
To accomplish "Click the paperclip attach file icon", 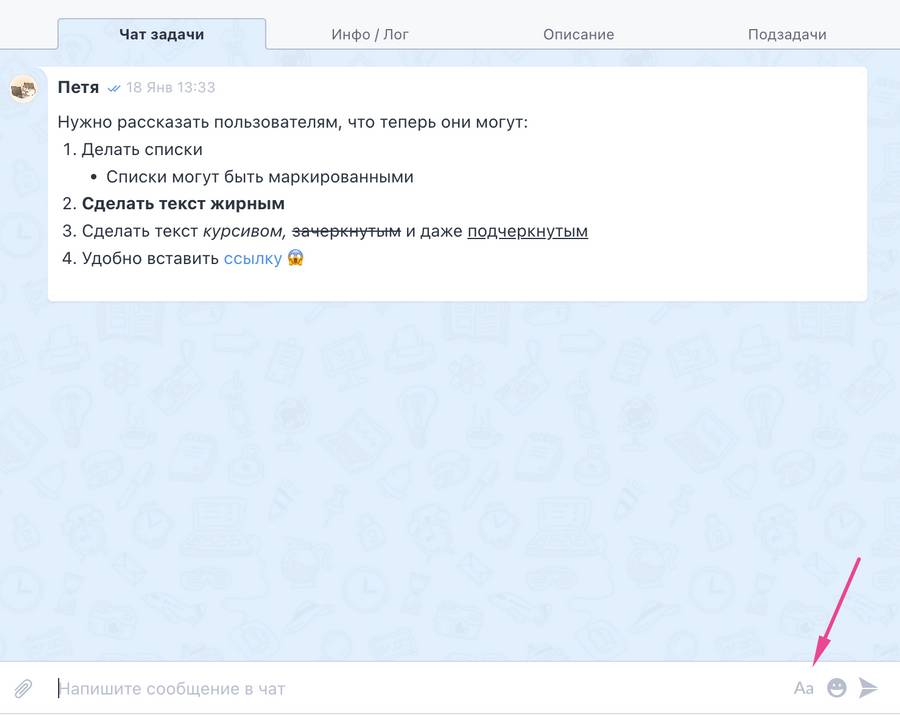I will click(x=23, y=689).
